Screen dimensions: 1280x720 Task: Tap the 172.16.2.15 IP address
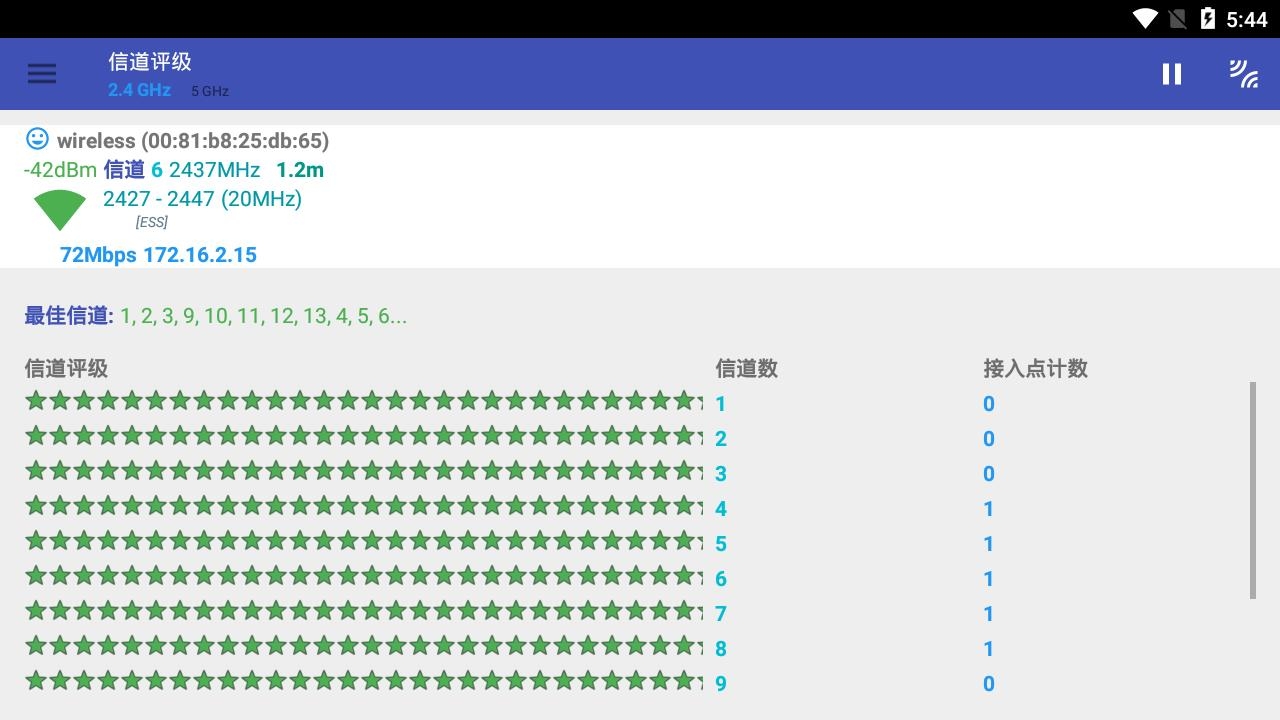pos(200,255)
